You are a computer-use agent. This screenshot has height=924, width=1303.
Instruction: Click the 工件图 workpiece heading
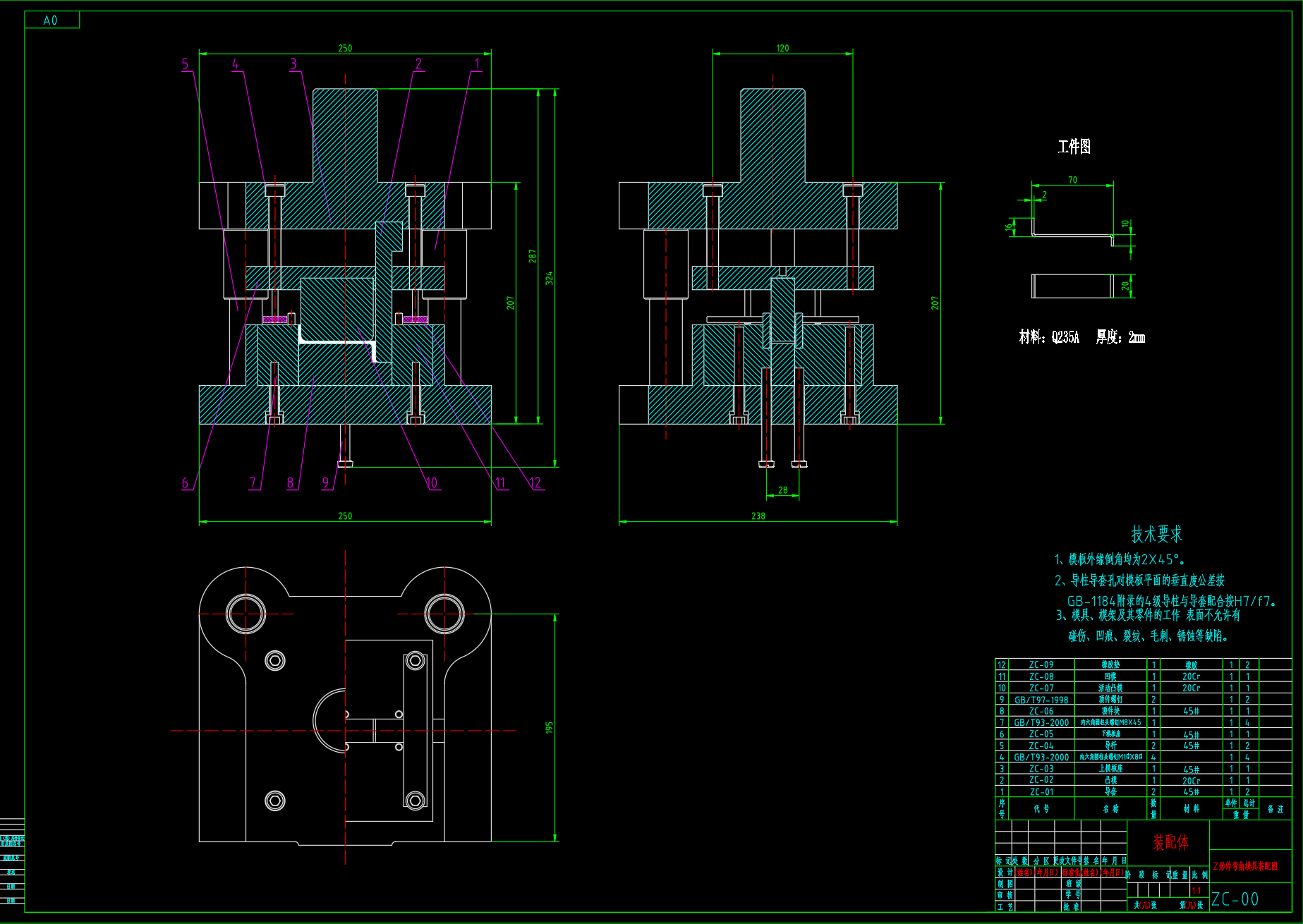click(1074, 147)
